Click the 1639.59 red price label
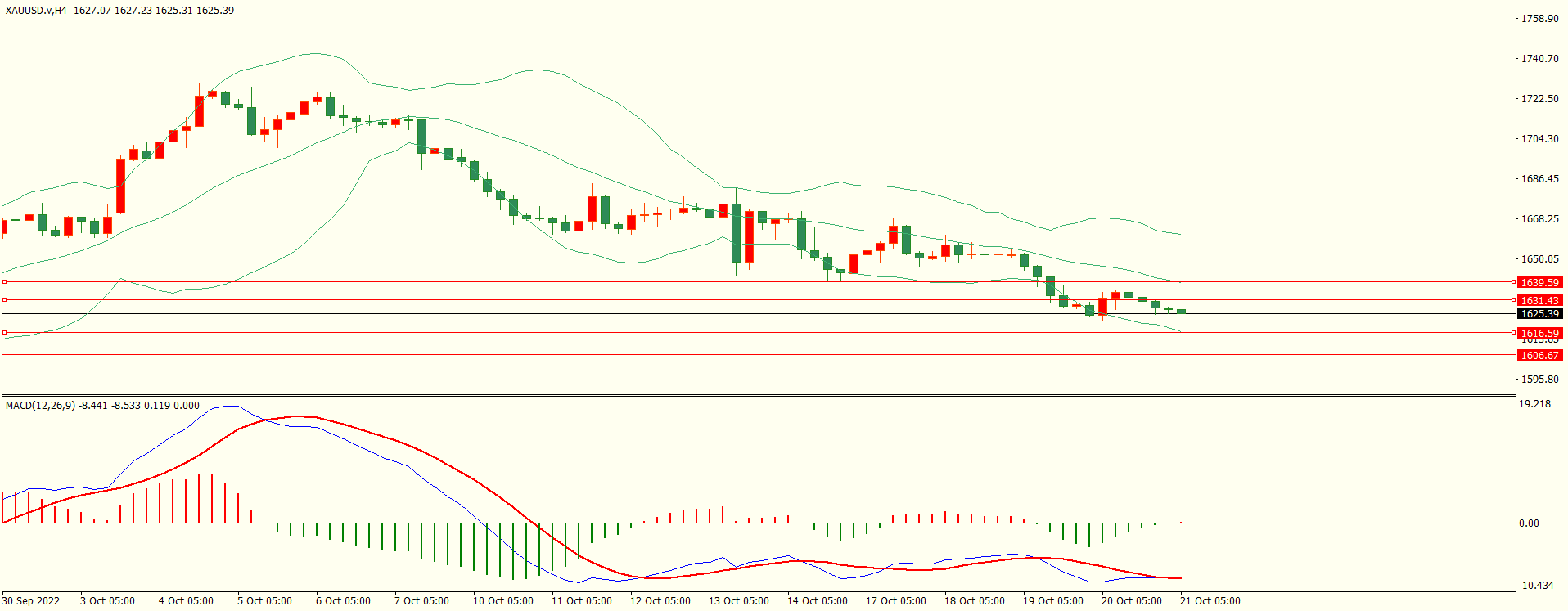1568x611 pixels. click(1539, 282)
